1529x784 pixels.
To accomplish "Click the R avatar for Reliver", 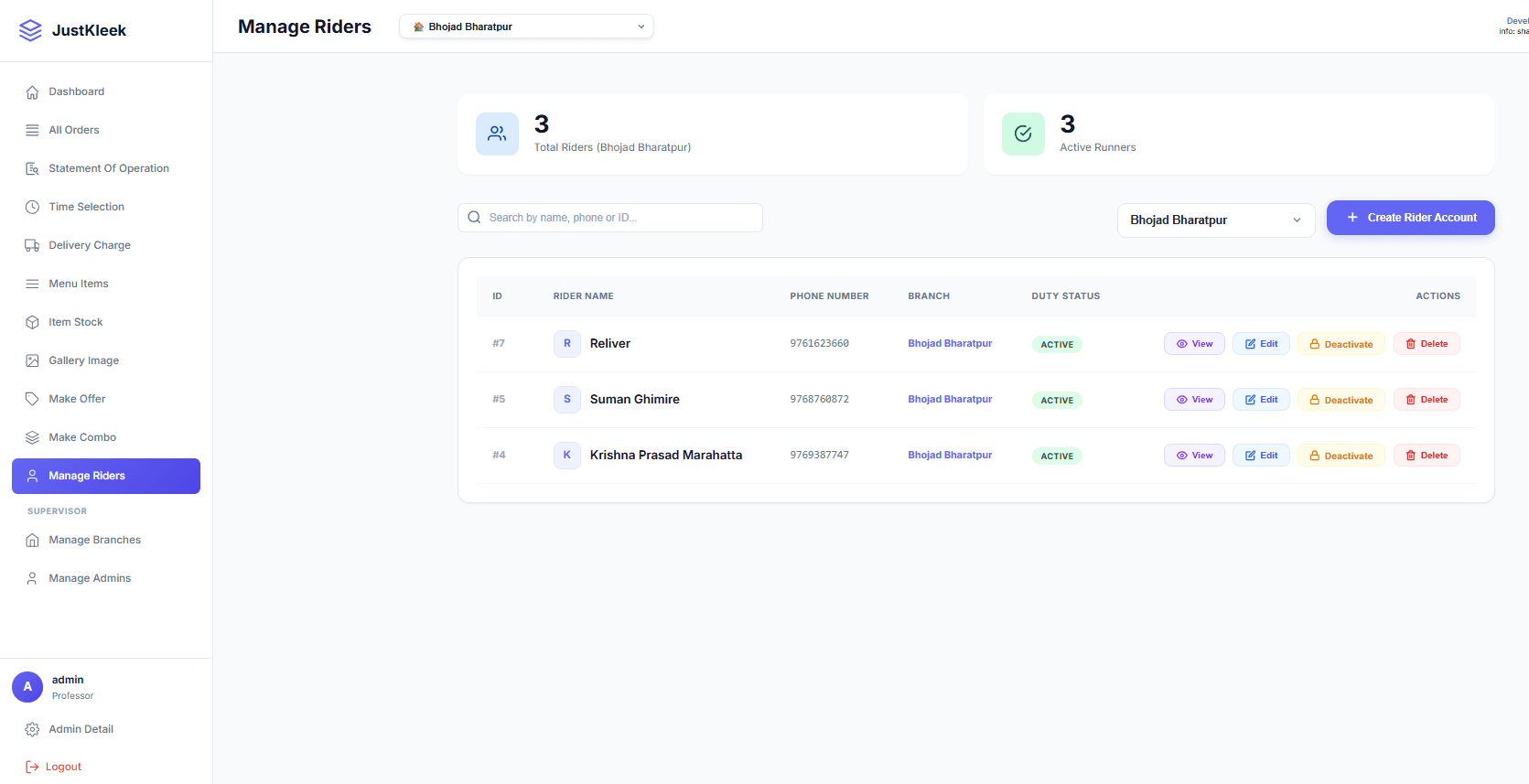I will pos(567,344).
